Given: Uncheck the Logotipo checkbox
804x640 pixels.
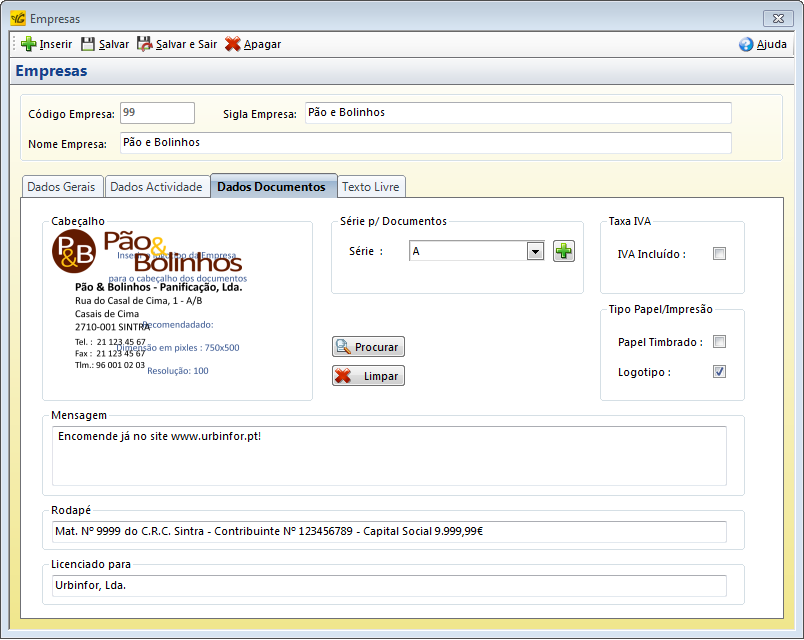Looking at the screenshot, I should [719, 372].
